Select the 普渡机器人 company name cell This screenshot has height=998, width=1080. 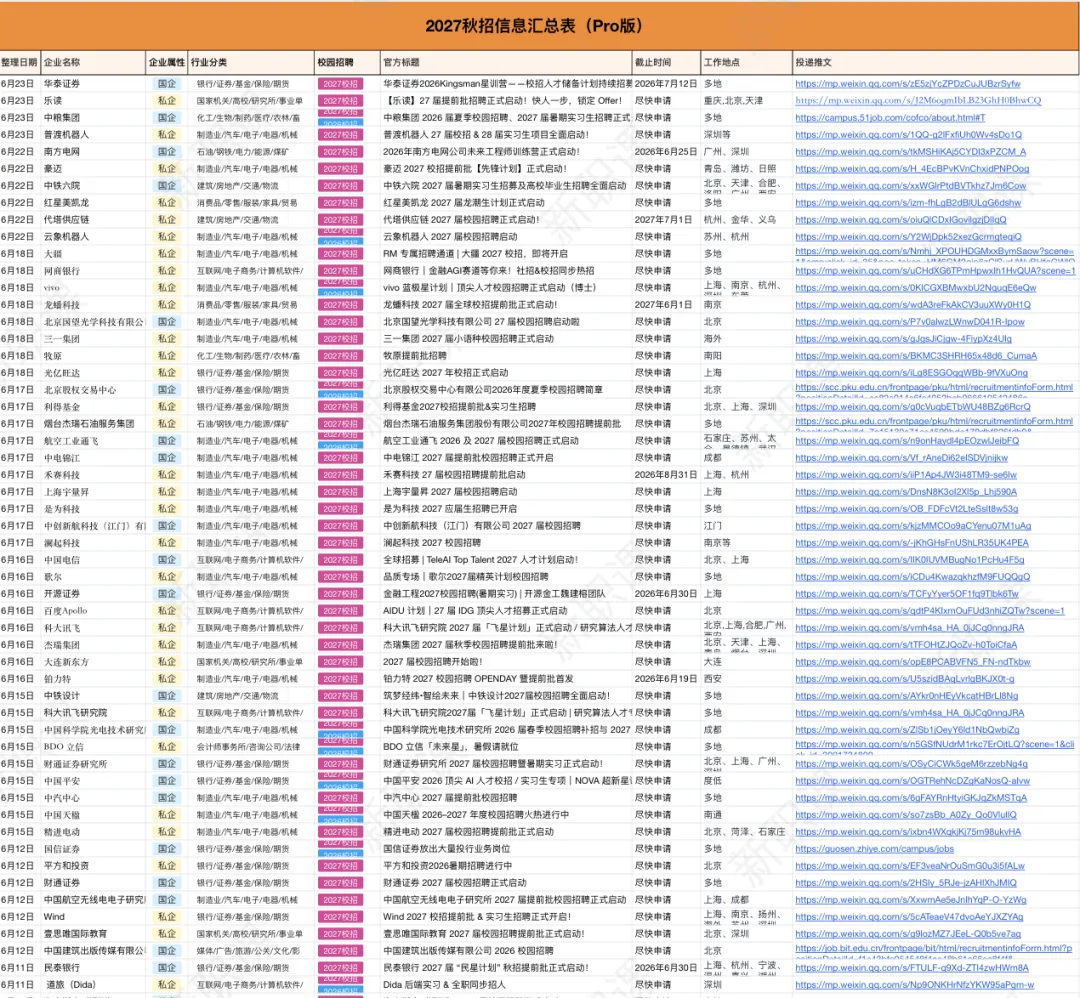67,135
